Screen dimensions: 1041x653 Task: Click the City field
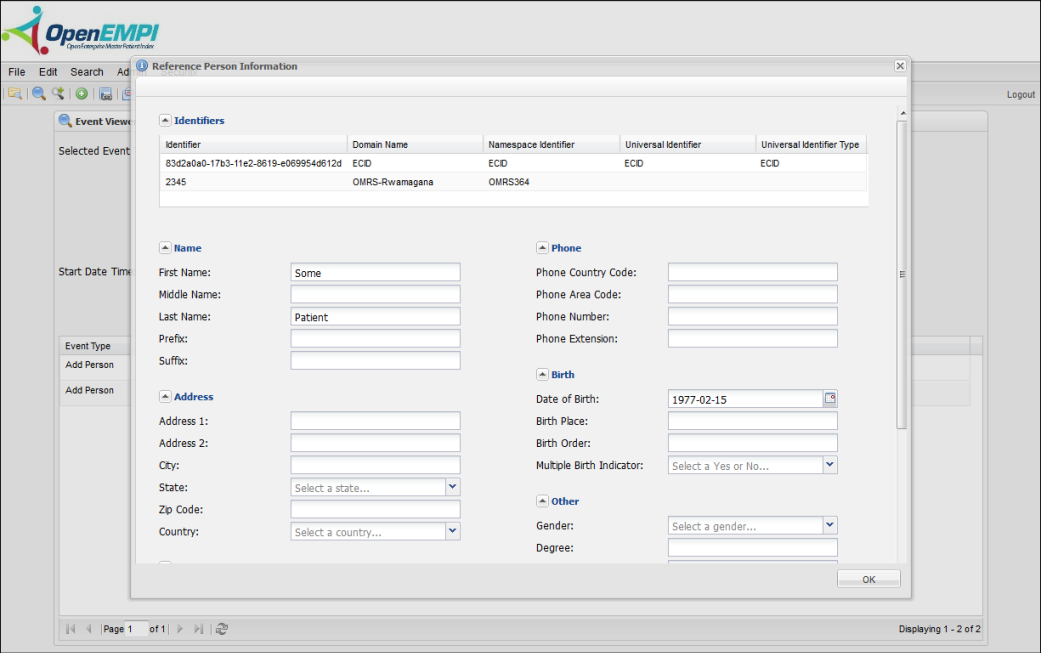(x=375, y=465)
